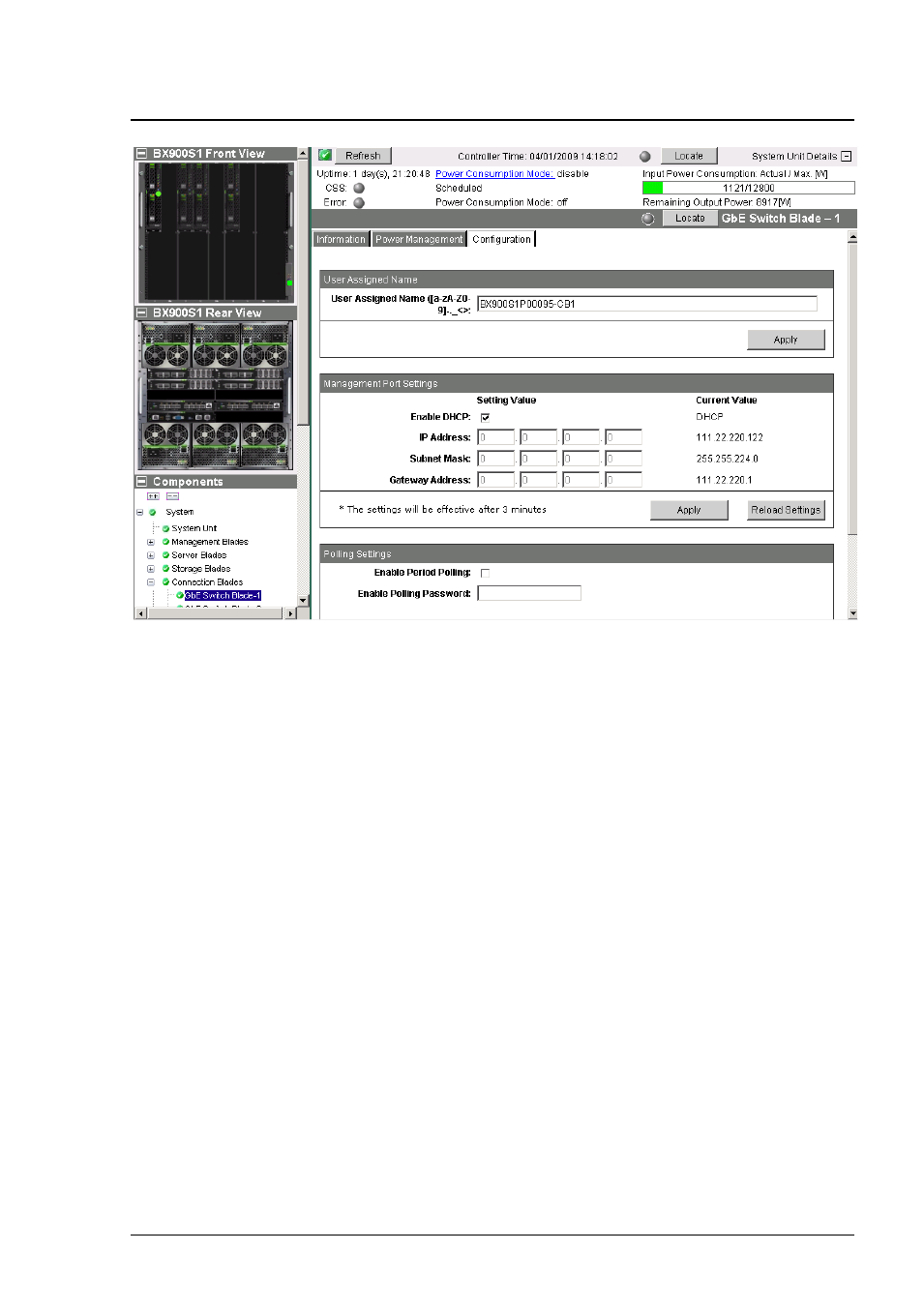Click the left panel scroll-up arrow
This screenshot has height=1310, width=924.
pyautogui.click(x=303, y=153)
